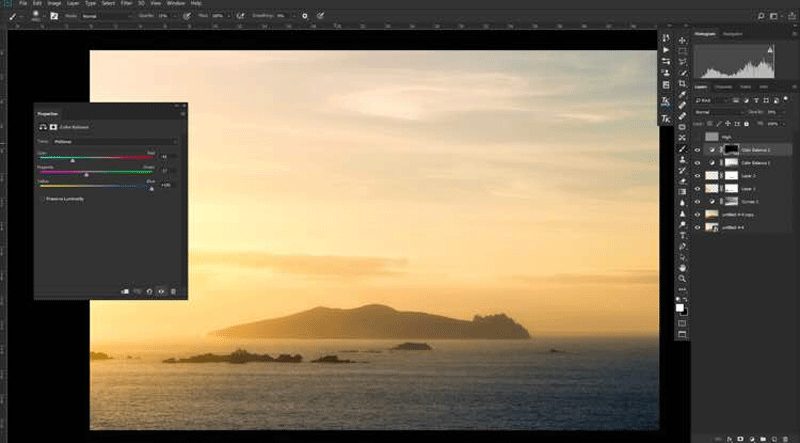This screenshot has width=800, height=443.
Task: Select the Move tool in the toolbar
Action: (682, 40)
